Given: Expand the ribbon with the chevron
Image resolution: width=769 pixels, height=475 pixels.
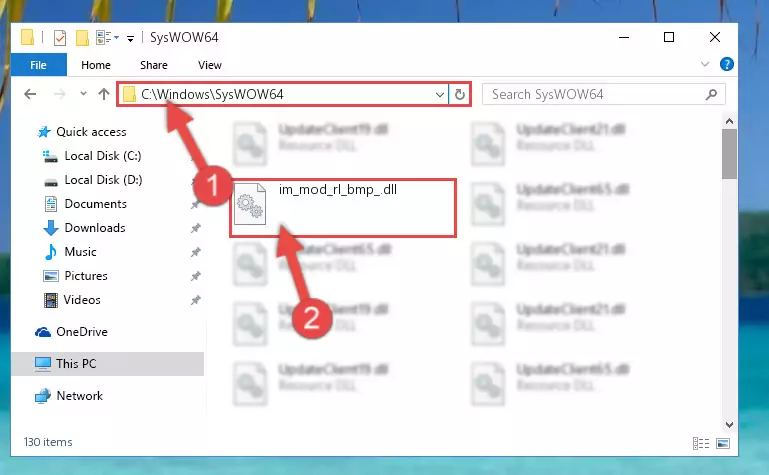Looking at the screenshot, I should [705, 64].
